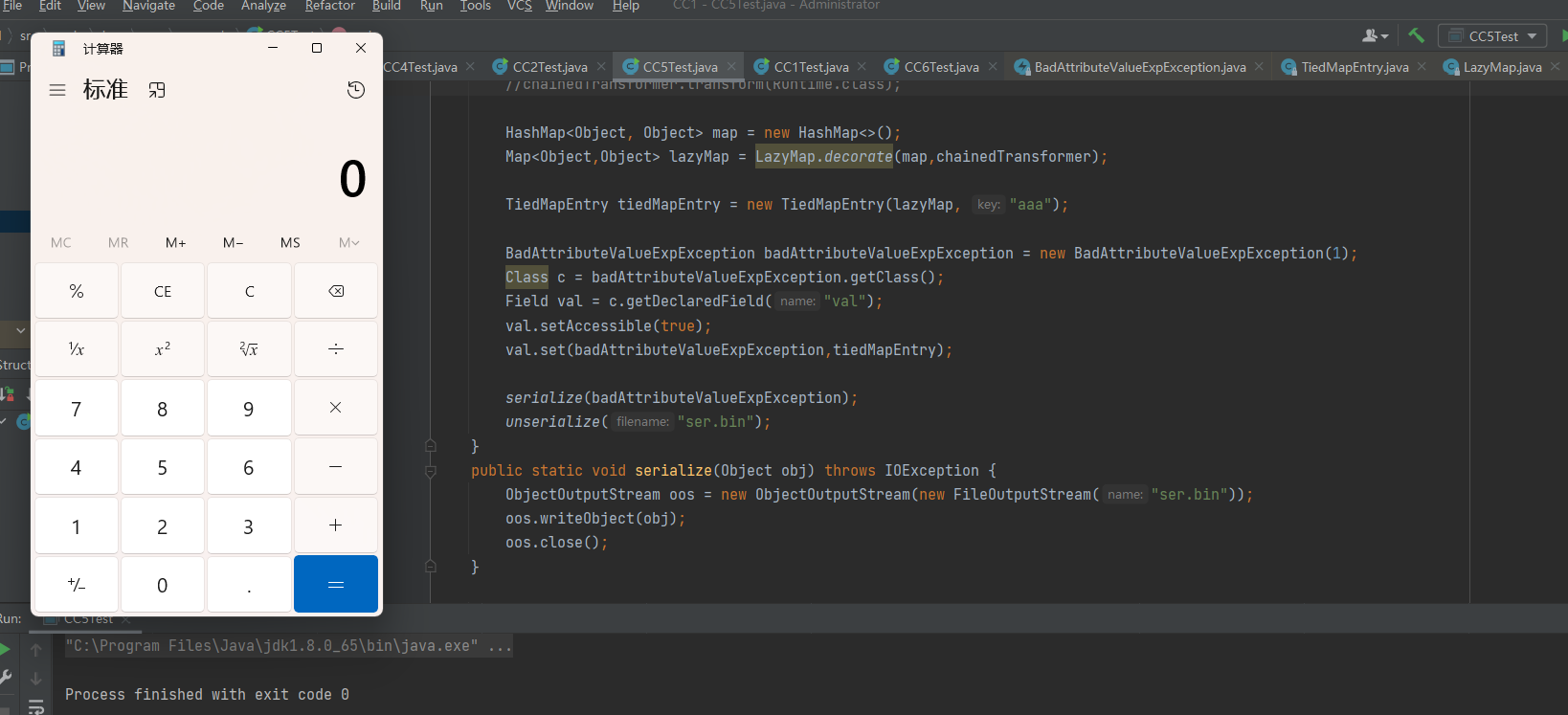This screenshot has width=1568, height=715.
Task: Click the reciprocal 1/x key
Action: click(77, 349)
